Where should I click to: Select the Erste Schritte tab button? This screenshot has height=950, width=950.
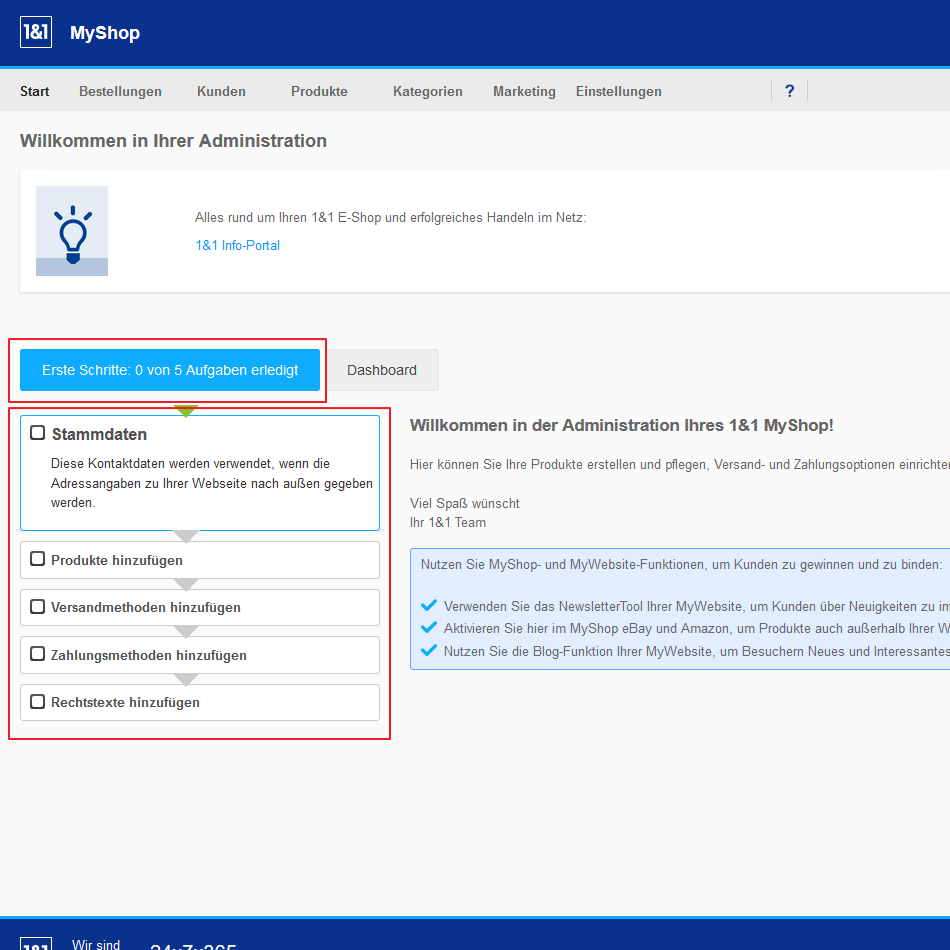click(170, 370)
